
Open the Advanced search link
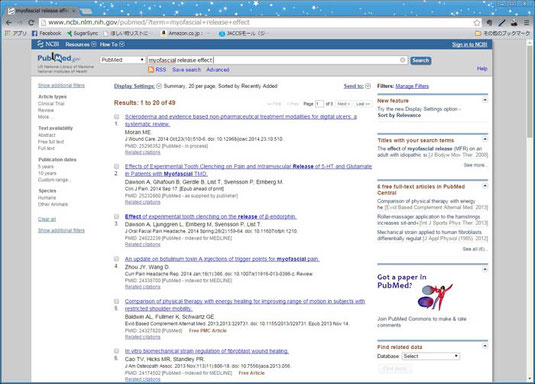tap(218, 70)
